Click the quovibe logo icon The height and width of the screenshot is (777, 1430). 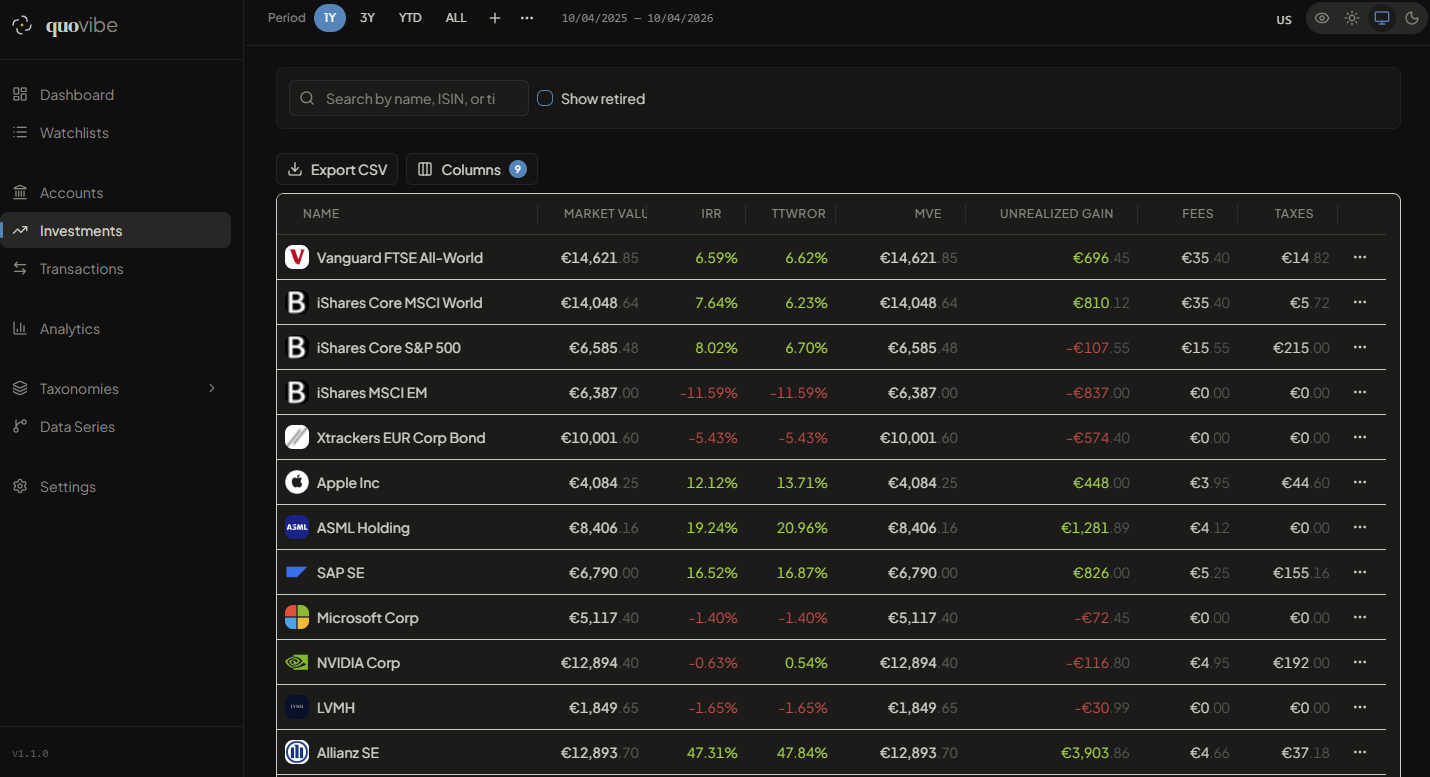(22, 26)
